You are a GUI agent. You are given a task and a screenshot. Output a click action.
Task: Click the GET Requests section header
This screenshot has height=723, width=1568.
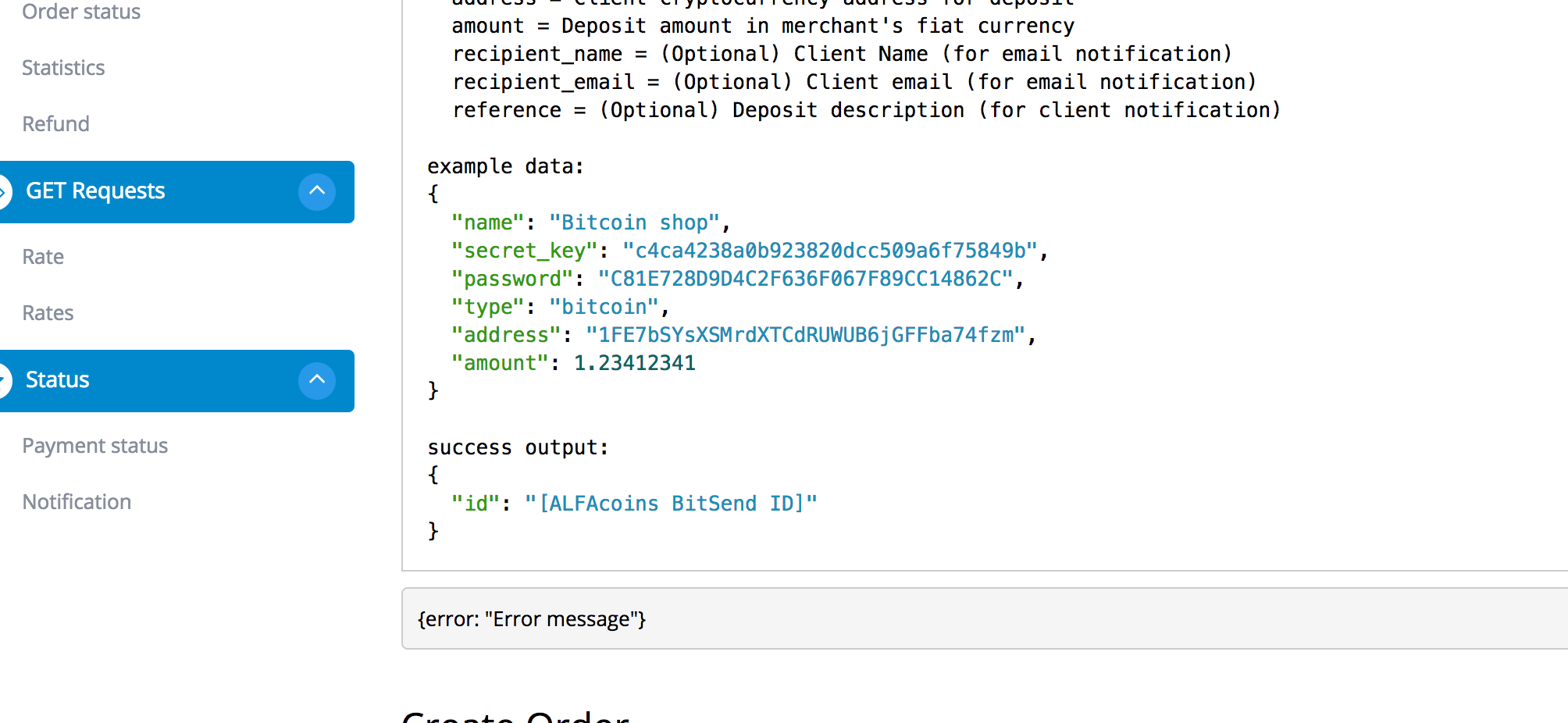point(95,191)
